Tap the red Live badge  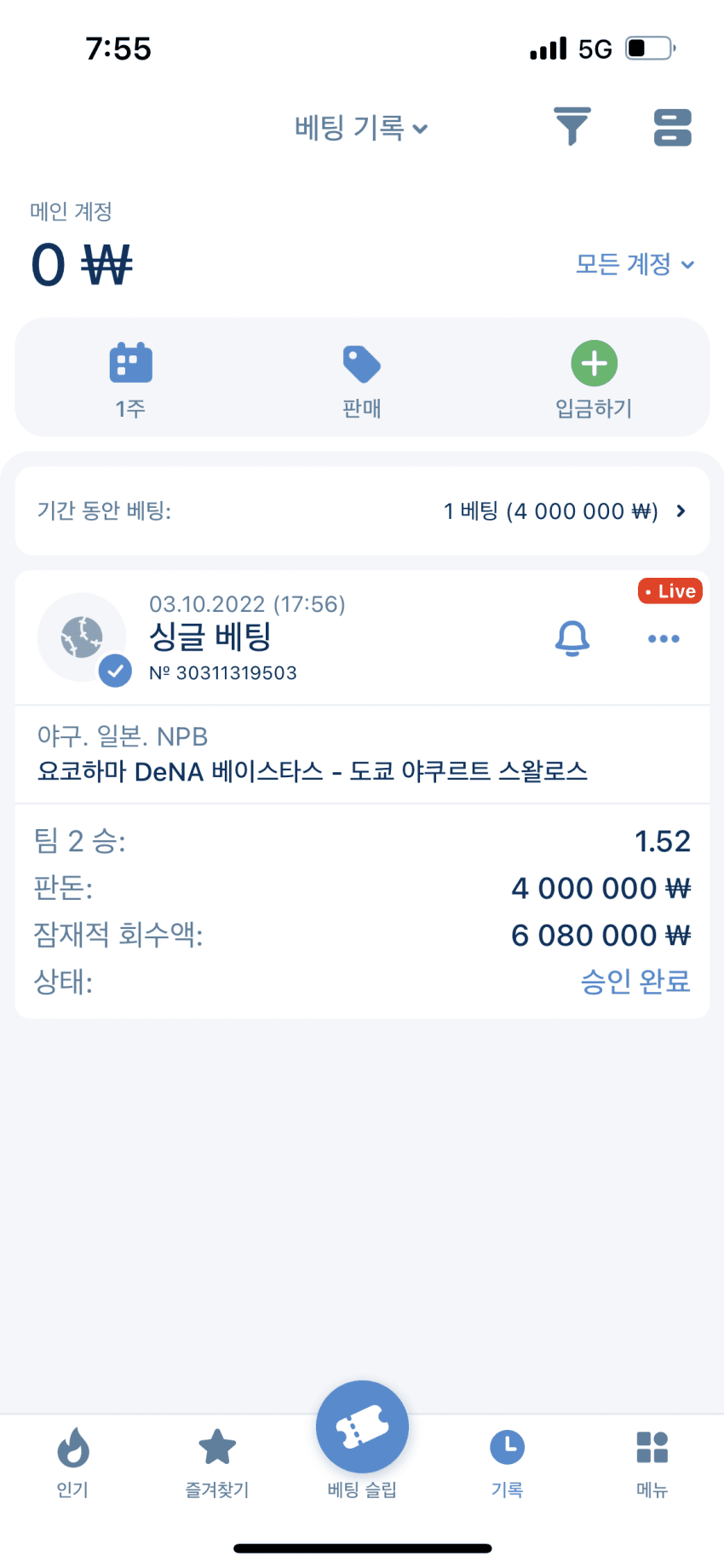[x=670, y=591]
